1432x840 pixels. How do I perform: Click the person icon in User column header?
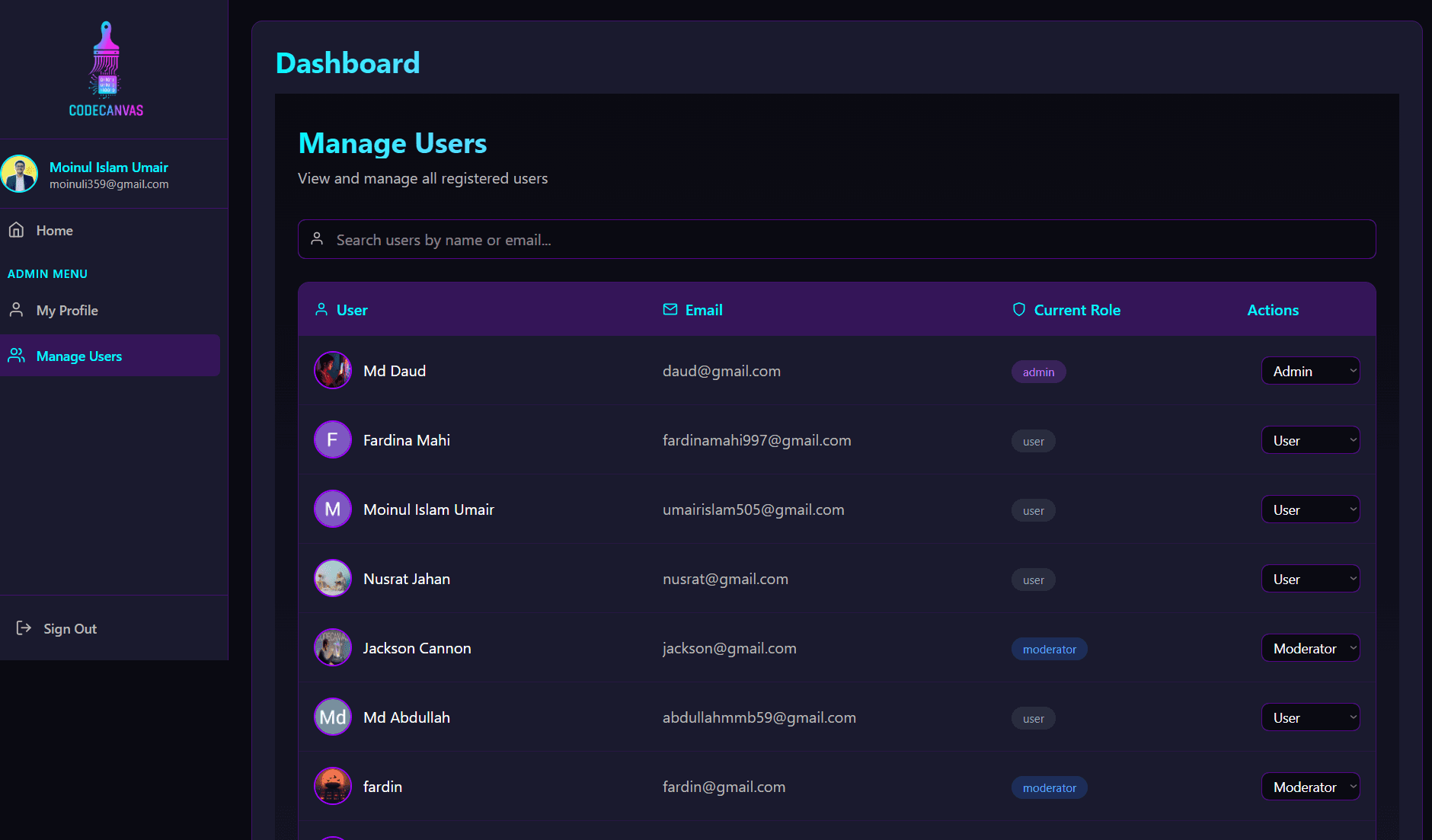click(321, 310)
